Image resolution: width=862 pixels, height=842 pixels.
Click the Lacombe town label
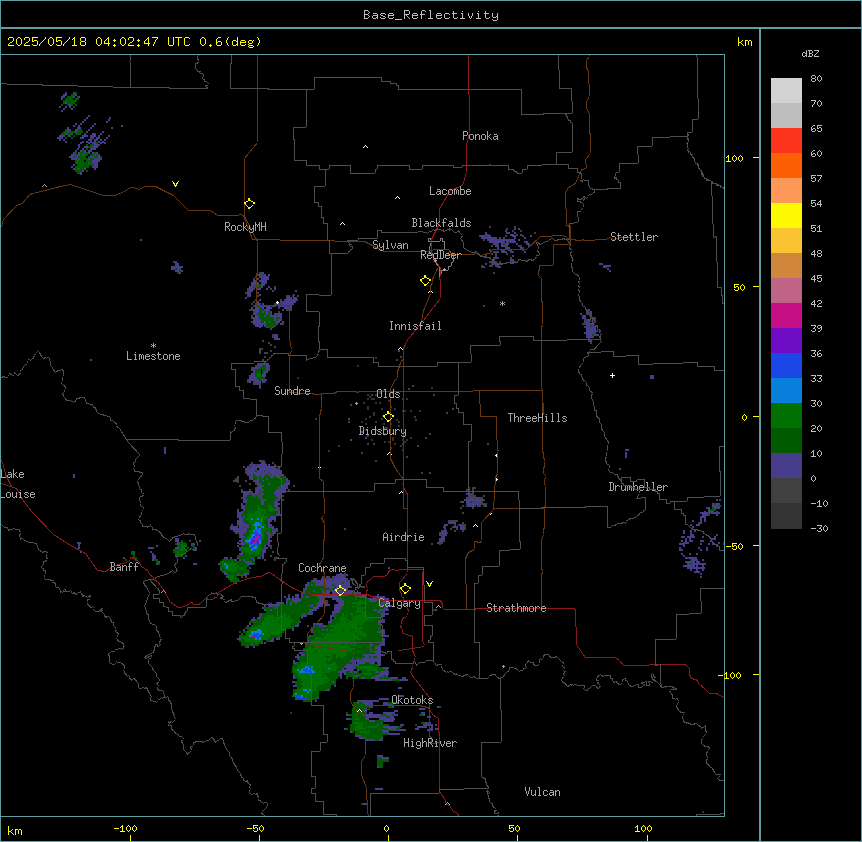pos(450,191)
